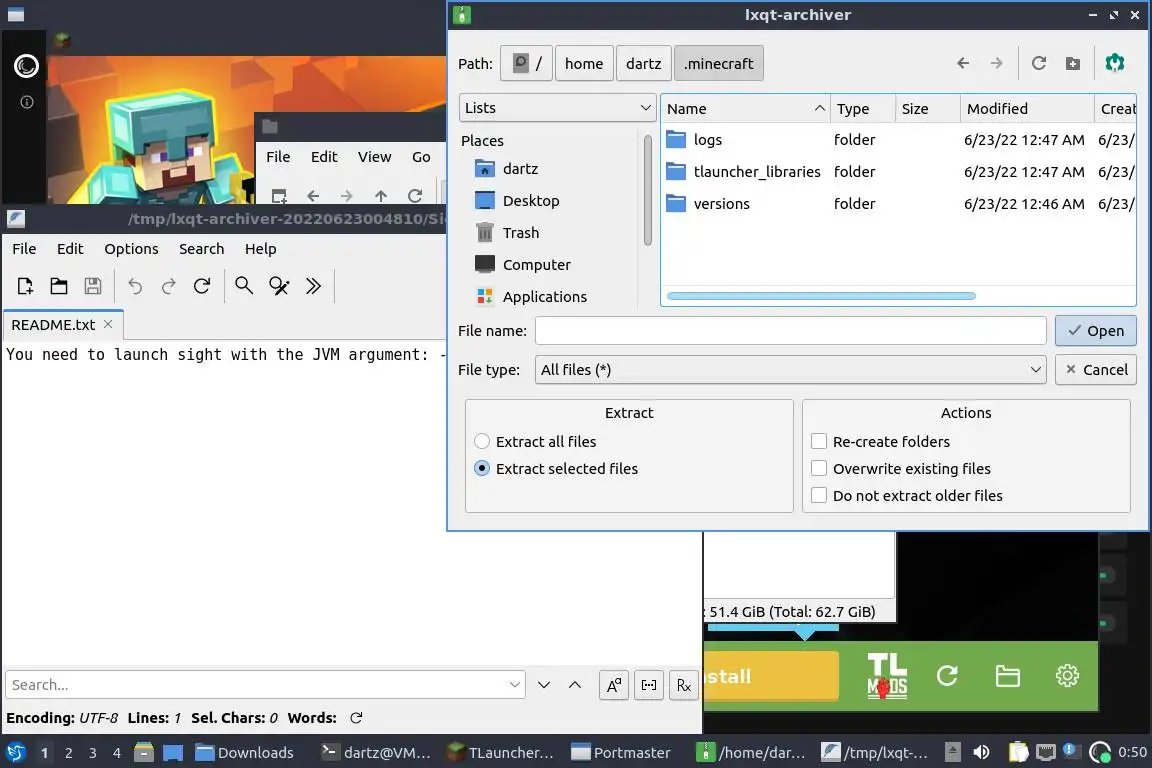Open the Help menu in the text editor

tap(260, 249)
